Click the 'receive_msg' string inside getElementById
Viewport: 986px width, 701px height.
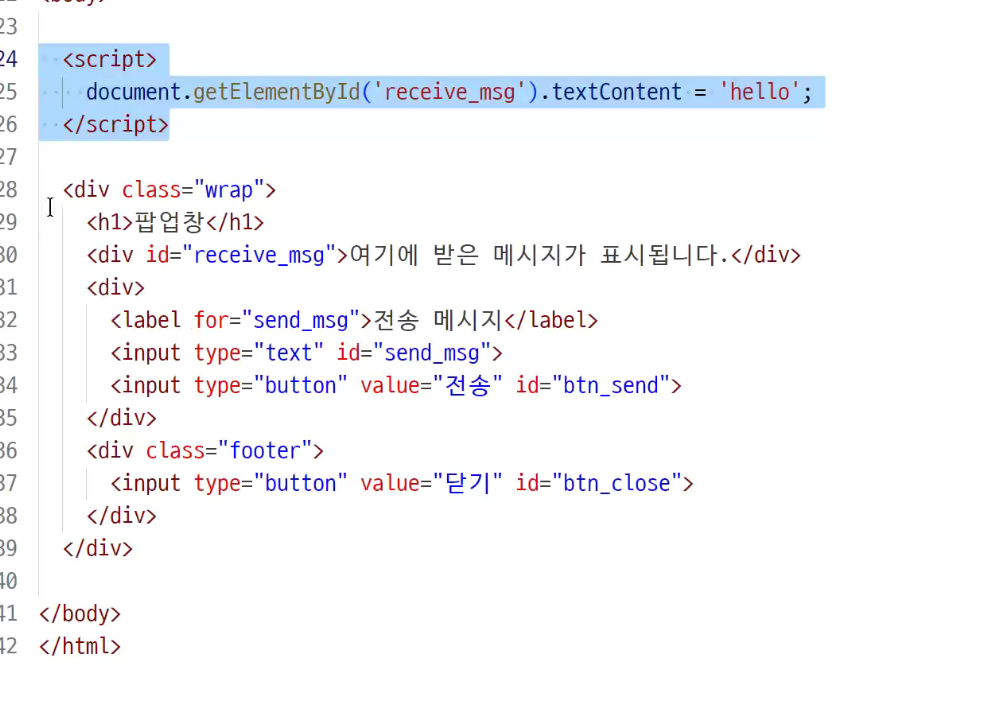click(x=450, y=92)
